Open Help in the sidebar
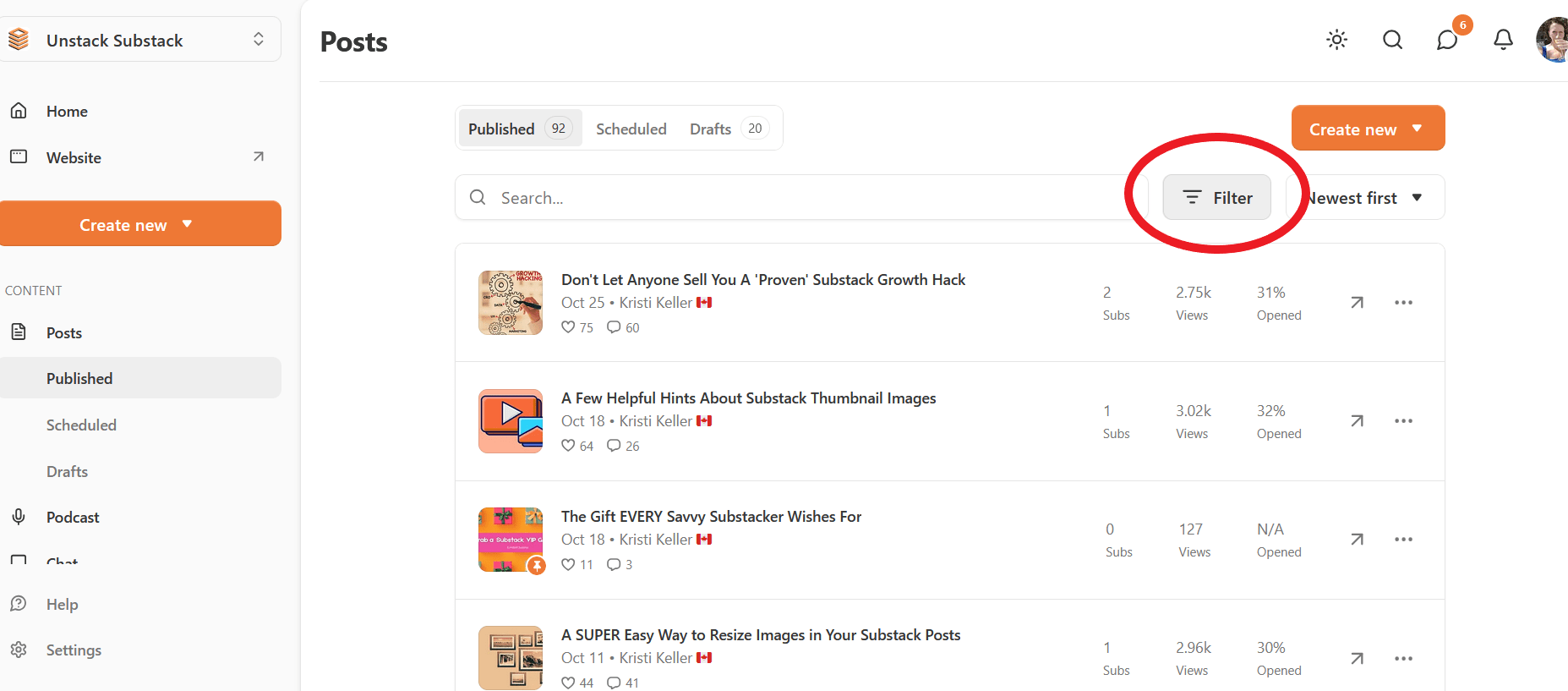The width and height of the screenshot is (1568, 691). click(62, 604)
